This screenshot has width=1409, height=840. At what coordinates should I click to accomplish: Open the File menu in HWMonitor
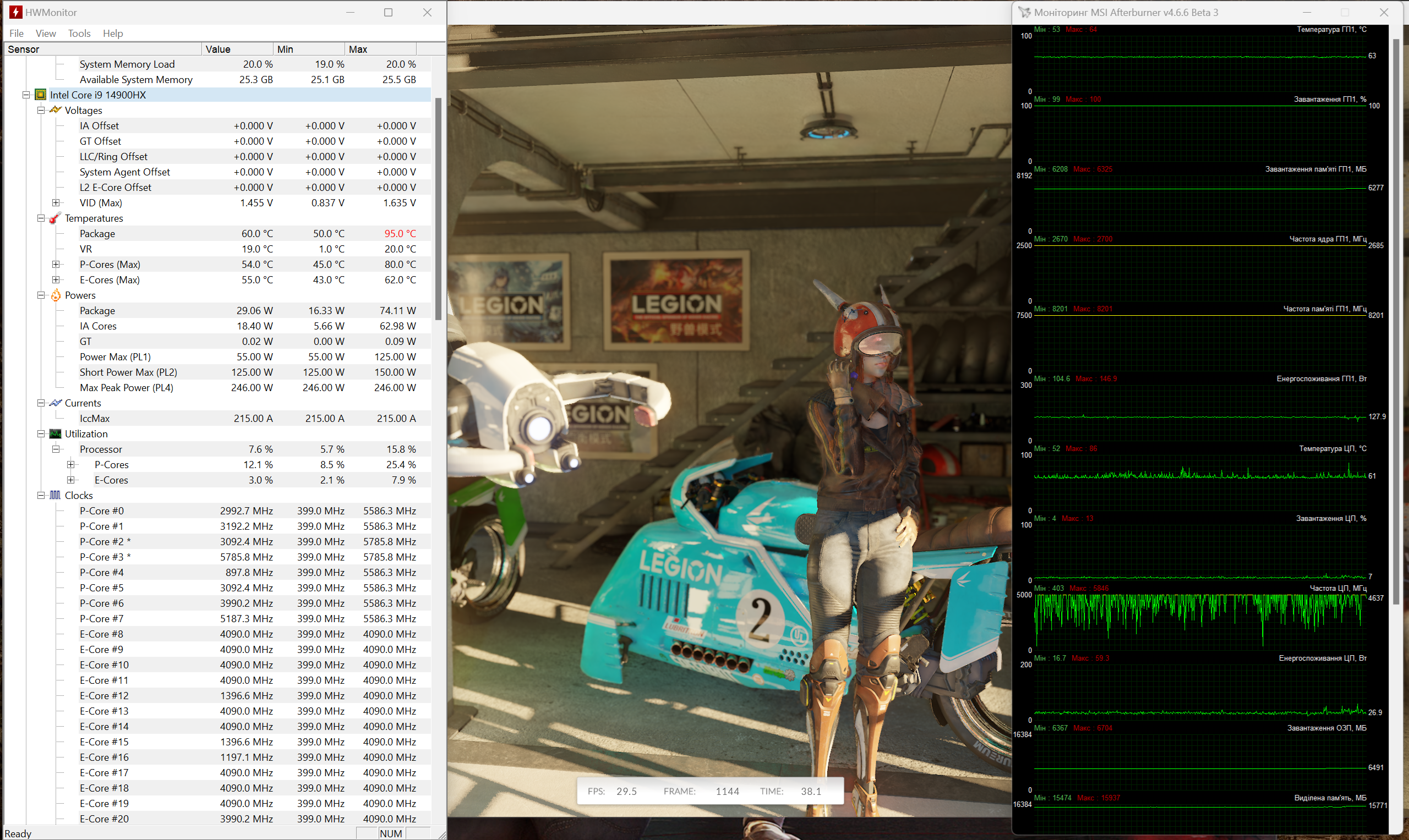17,34
